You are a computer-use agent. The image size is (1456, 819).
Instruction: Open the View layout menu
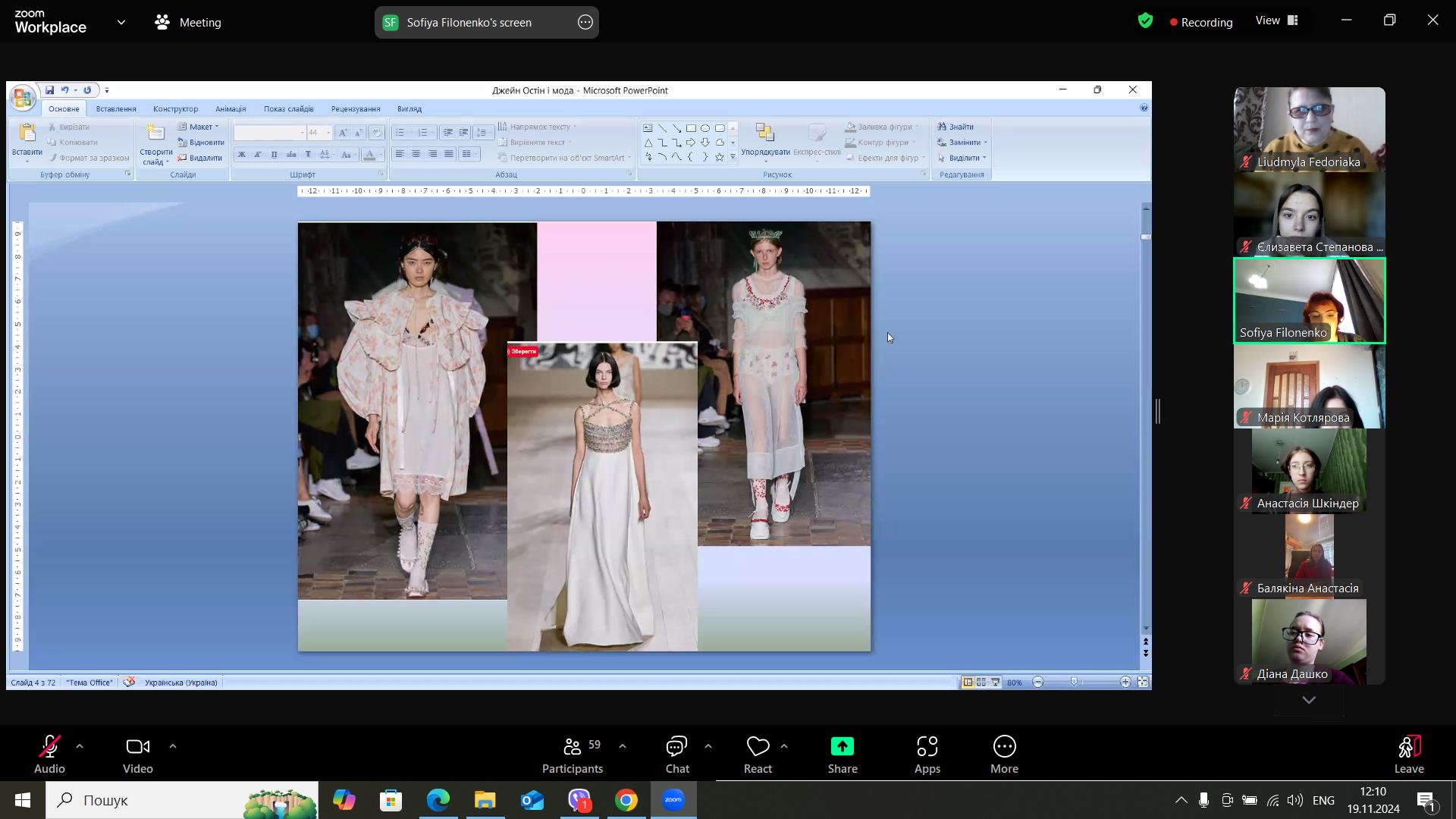click(x=1276, y=21)
